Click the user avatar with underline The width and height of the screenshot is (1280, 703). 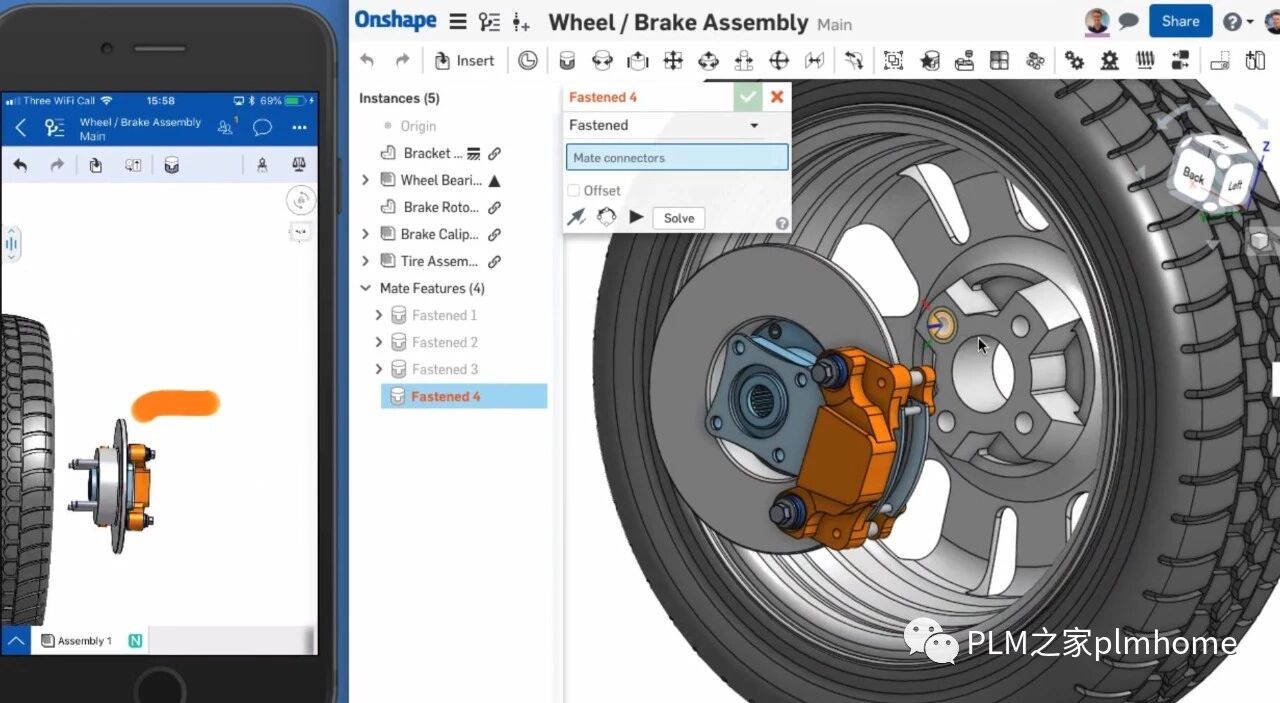tap(1098, 21)
